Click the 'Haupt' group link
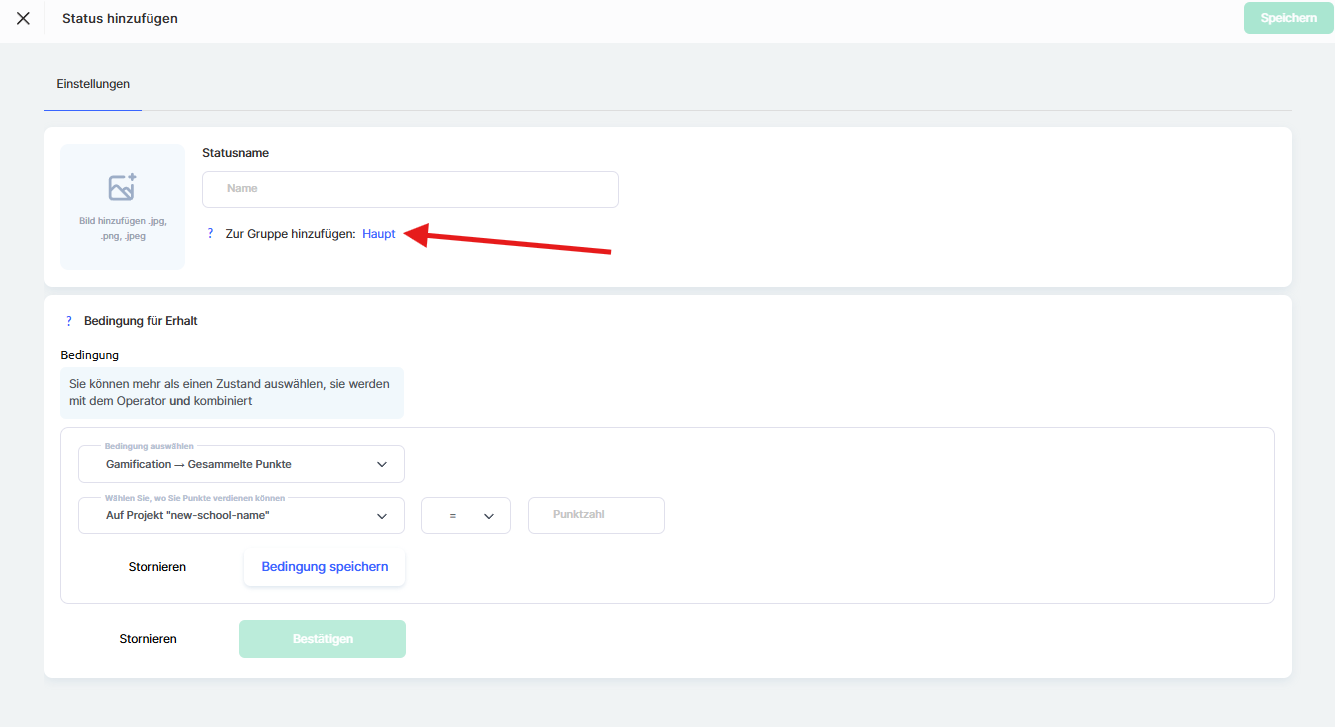The image size is (1335, 727). coord(379,234)
